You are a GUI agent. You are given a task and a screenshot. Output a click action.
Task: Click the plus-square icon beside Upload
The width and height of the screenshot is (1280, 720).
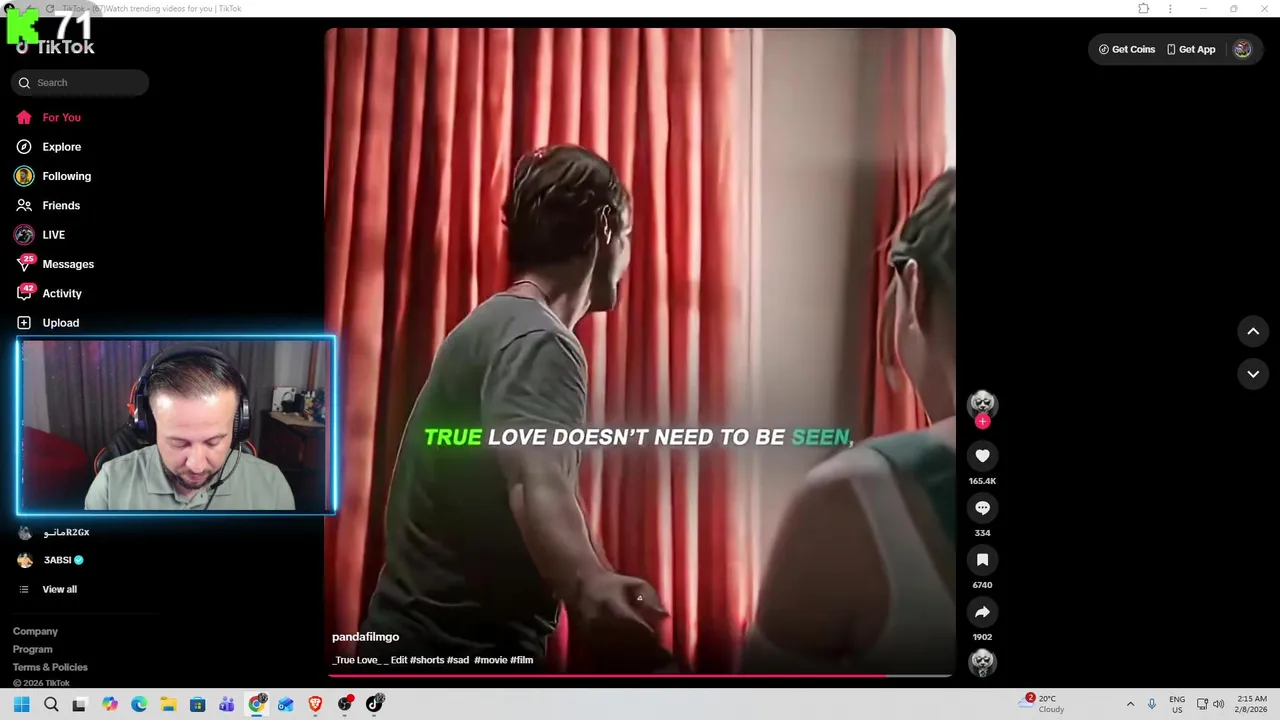point(24,323)
